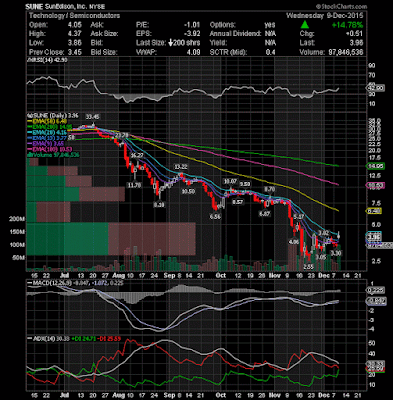393x400 pixels.
Task: Click the EPS value -3.92
Action: coord(191,34)
